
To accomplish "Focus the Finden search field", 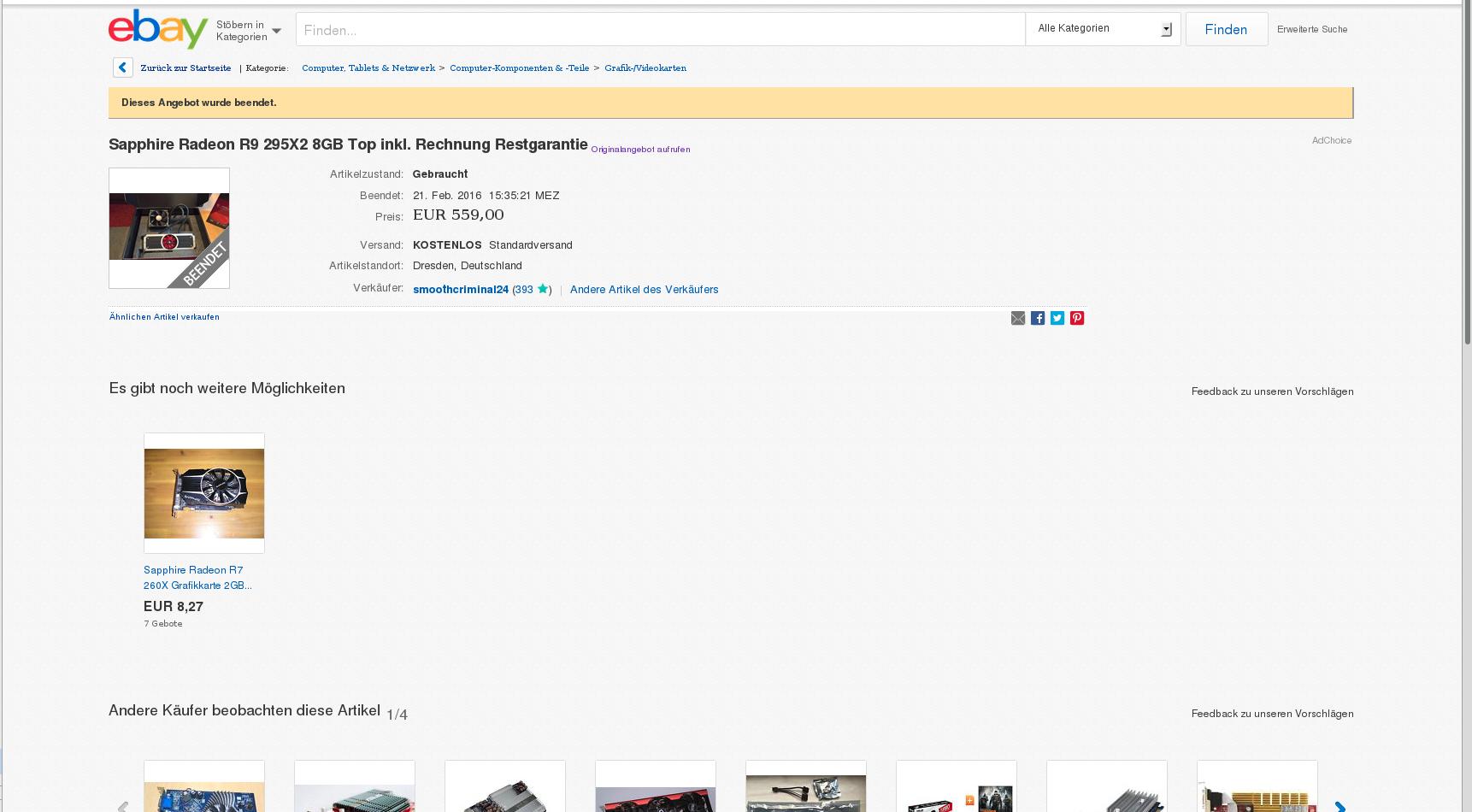I will 660,30.
